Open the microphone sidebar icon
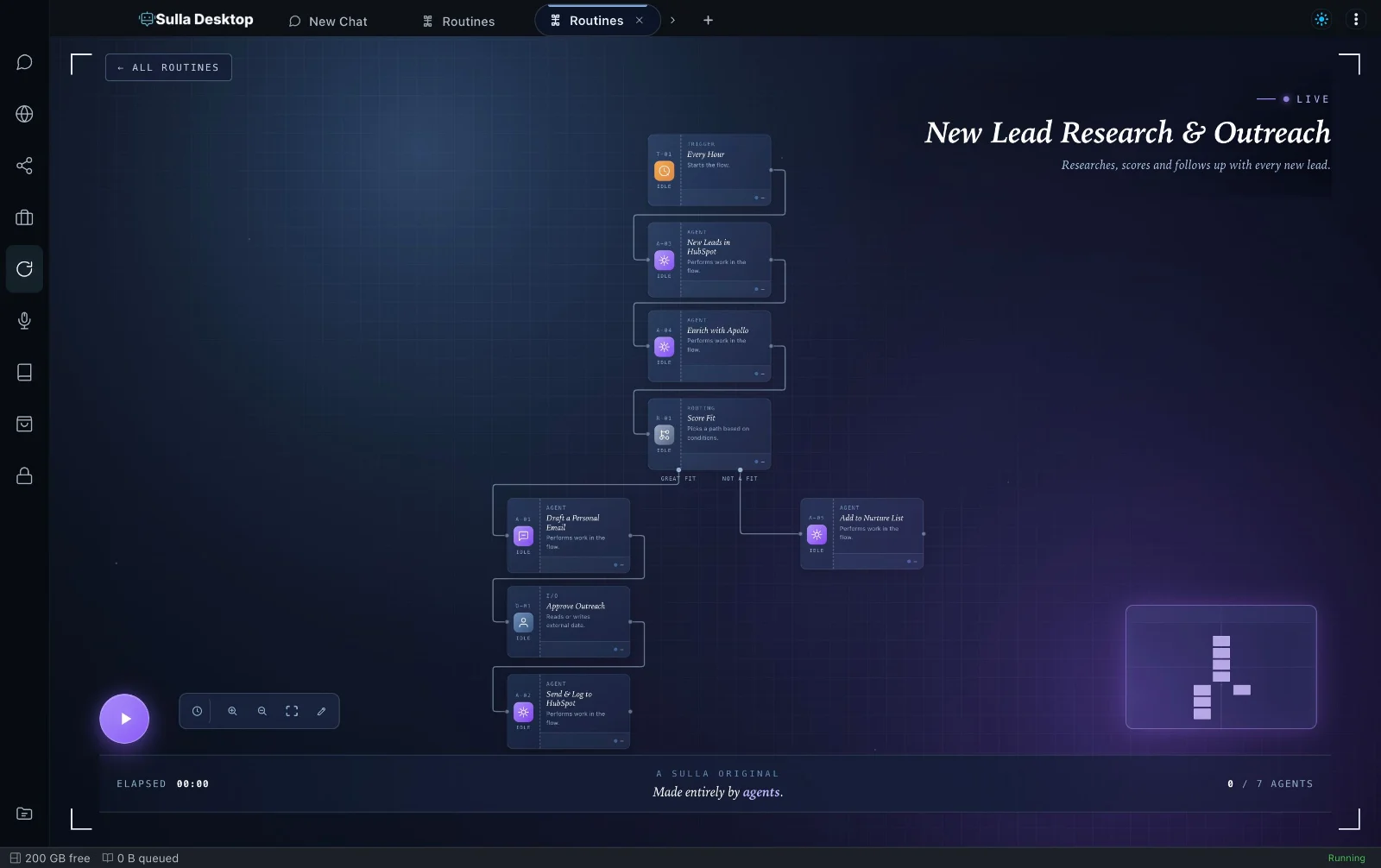This screenshot has width=1381, height=868. point(24,321)
